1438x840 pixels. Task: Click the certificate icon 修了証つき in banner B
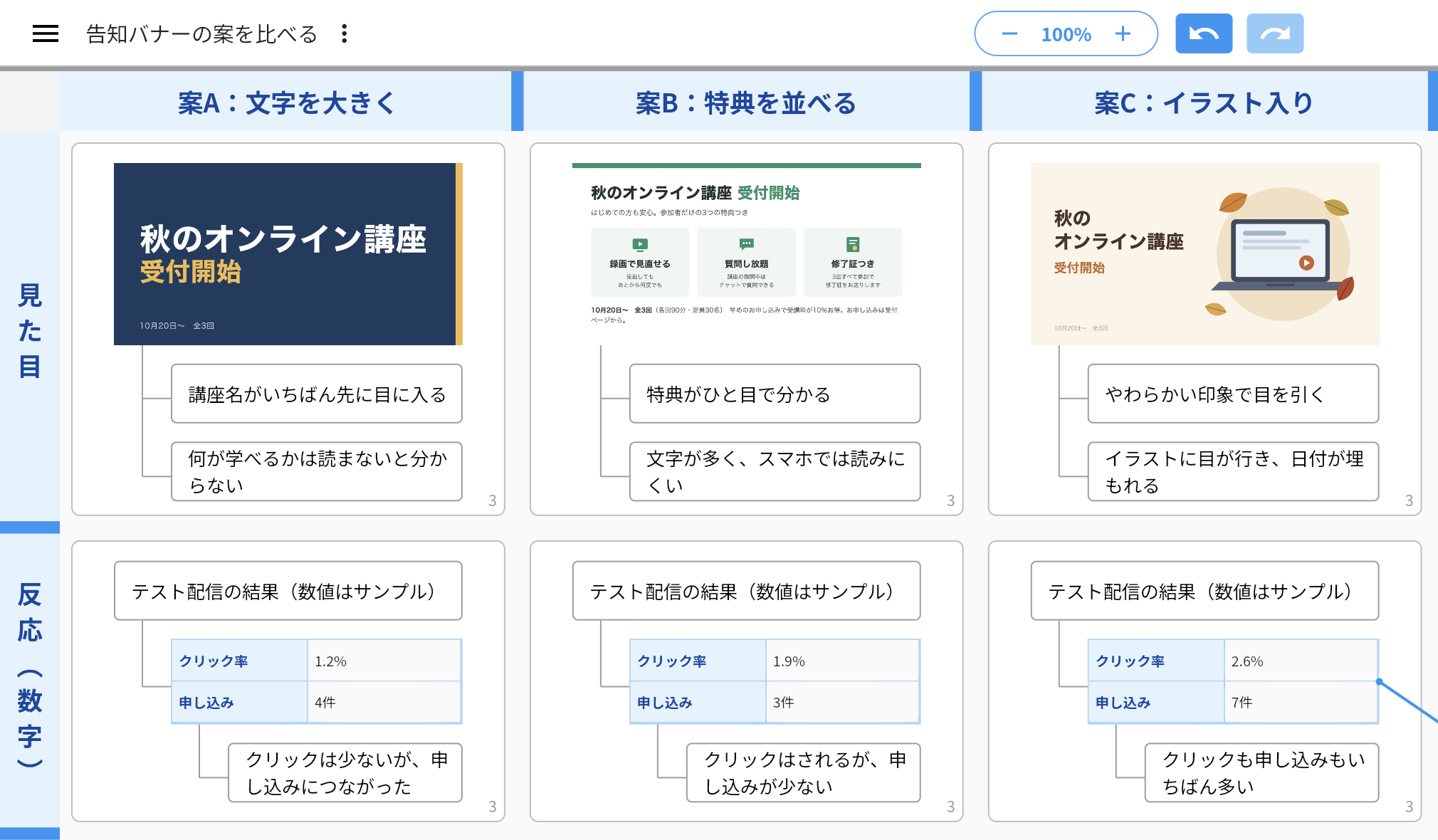853,244
